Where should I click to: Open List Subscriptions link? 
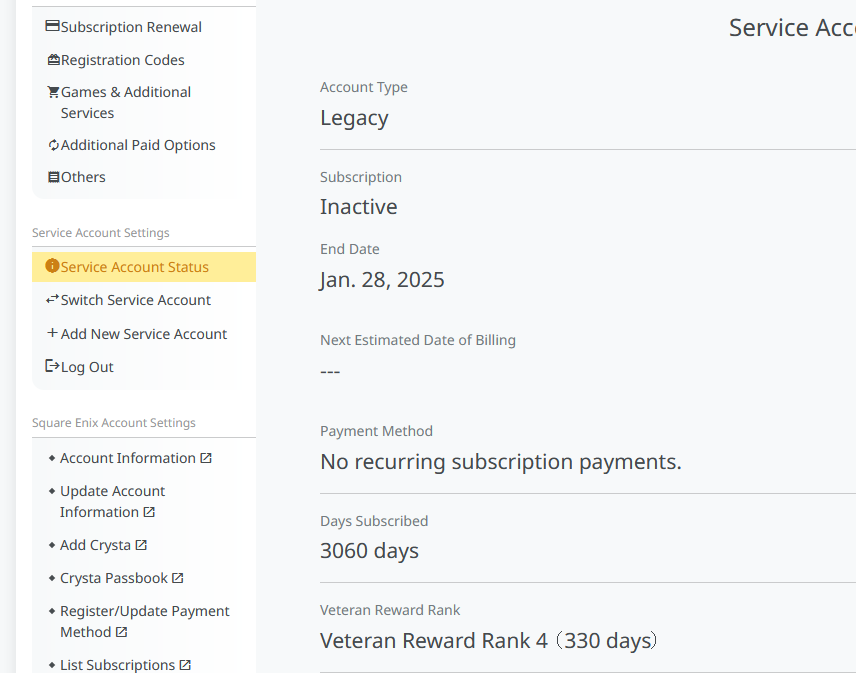tap(117, 665)
